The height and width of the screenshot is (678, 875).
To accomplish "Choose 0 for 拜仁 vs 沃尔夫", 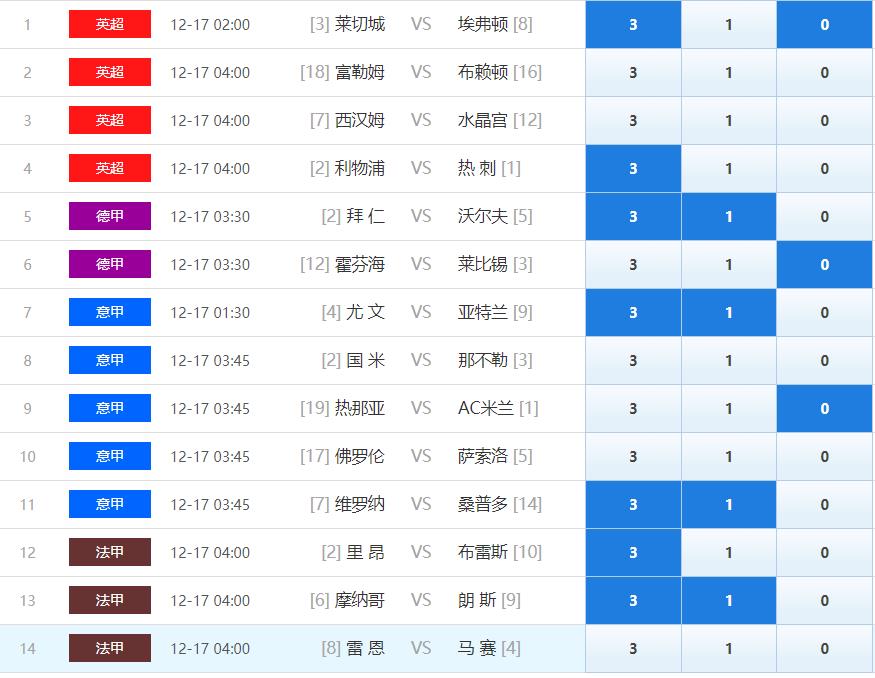I will (824, 217).
